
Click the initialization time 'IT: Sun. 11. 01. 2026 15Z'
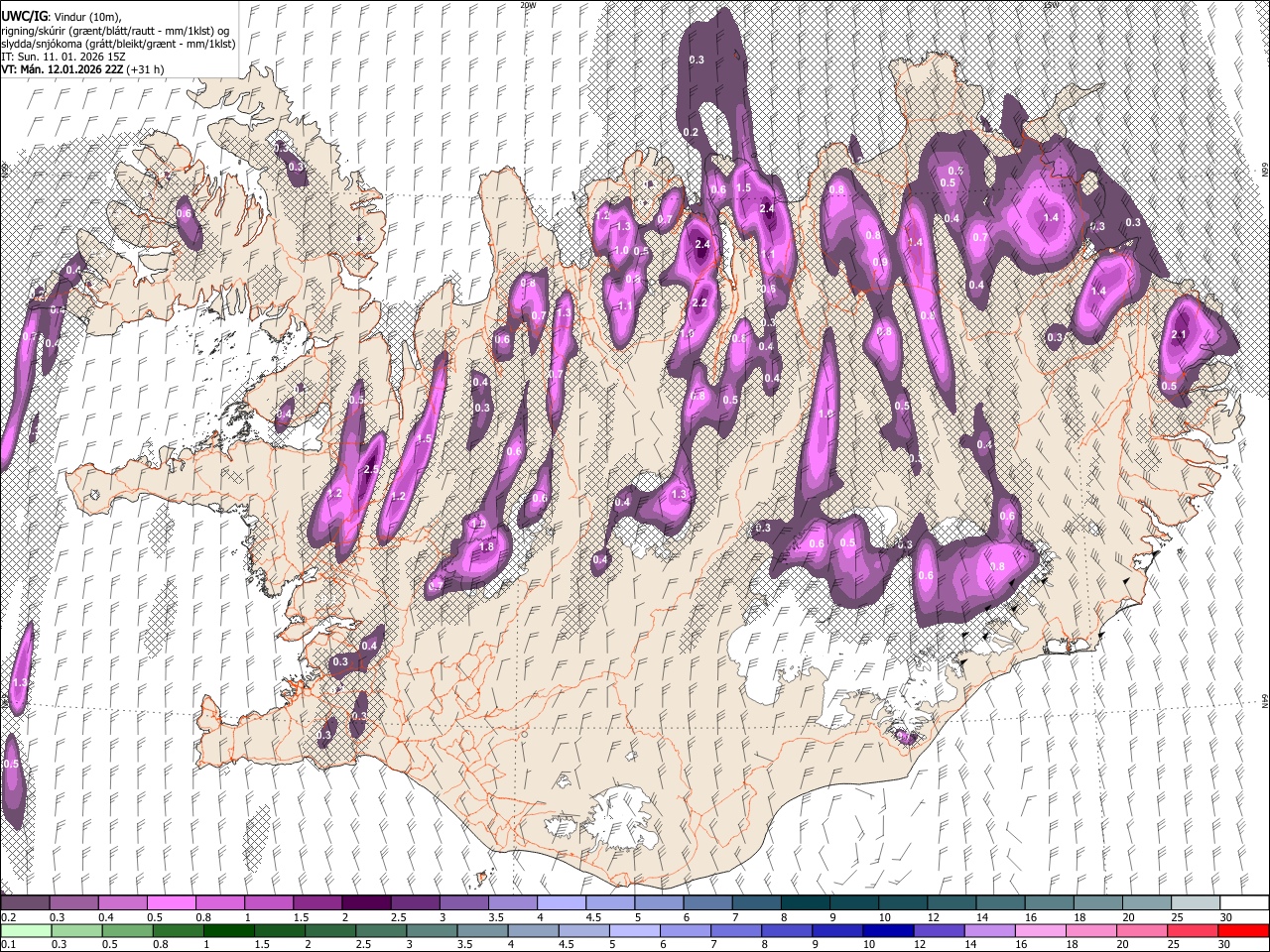[x=63, y=57]
